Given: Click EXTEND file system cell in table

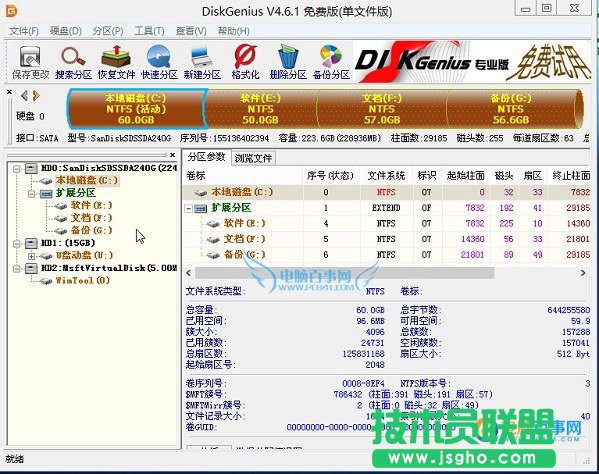Looking at the screenshot, I should click(386, 208).
